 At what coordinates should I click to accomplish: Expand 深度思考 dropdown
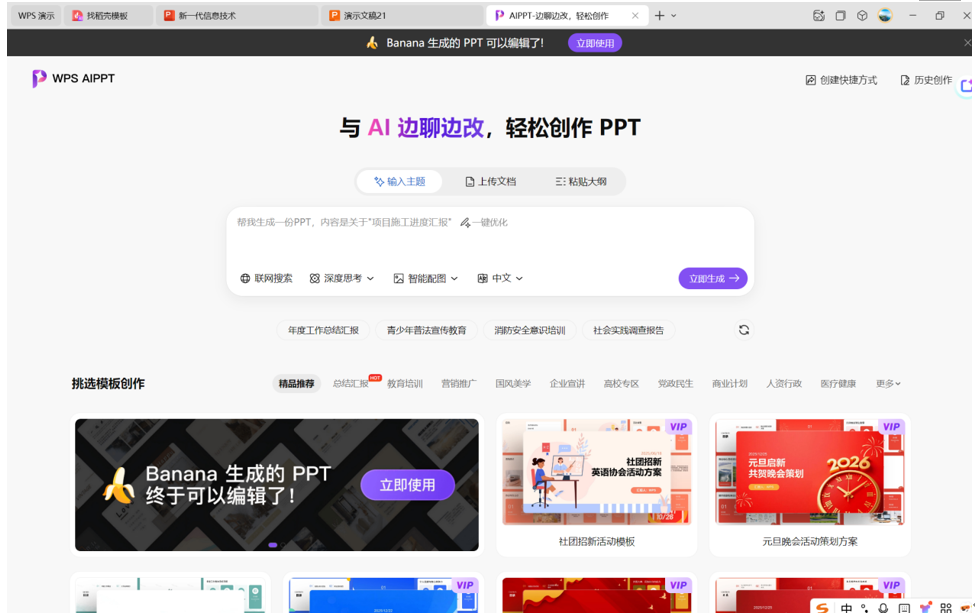[x=341, y=279]
